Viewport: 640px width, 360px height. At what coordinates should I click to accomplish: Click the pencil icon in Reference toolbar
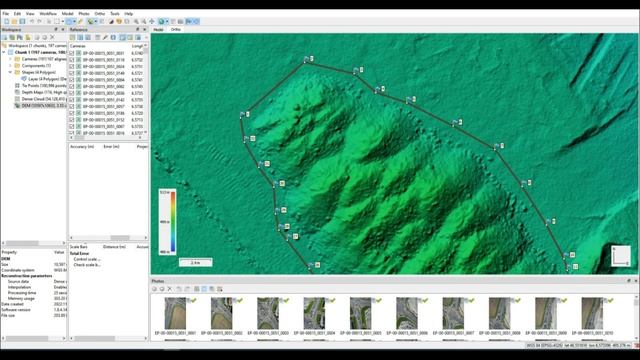[105, 37]
